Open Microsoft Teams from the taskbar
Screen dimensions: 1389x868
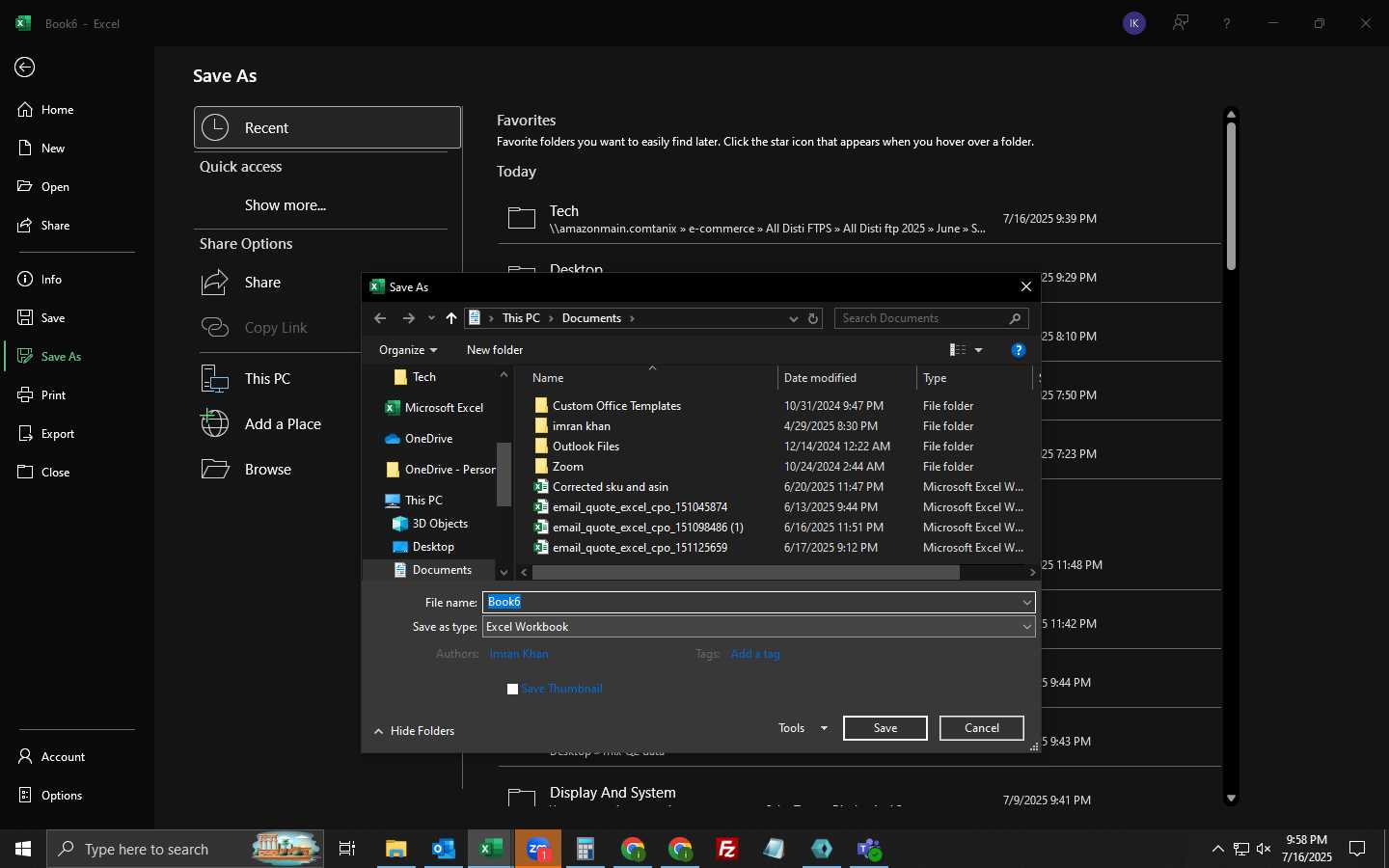coord(869,849)
